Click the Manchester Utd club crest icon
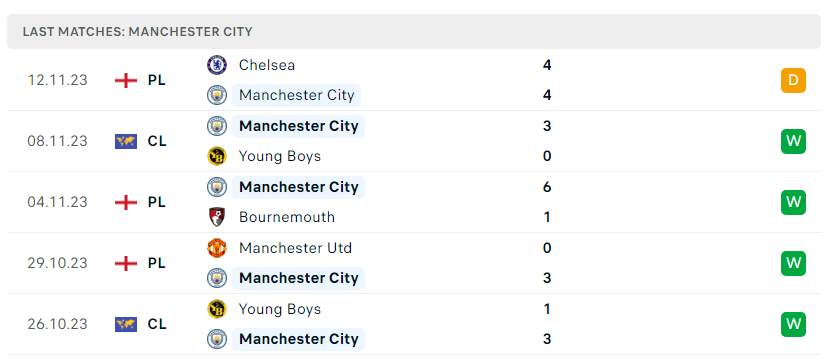 pyautogui.click(x=217, y=248)
